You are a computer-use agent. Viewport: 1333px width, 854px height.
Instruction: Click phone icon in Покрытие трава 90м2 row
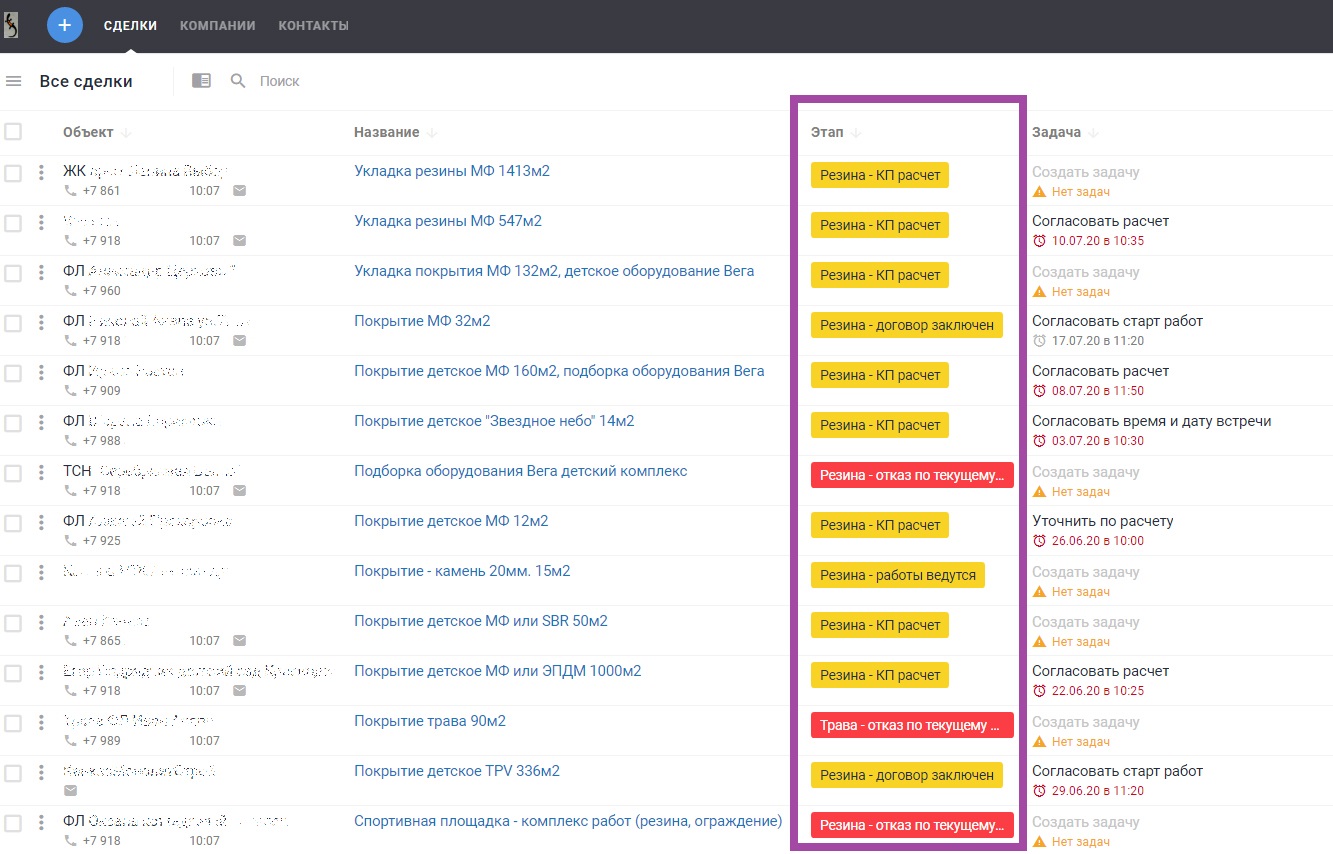[70, 741]
